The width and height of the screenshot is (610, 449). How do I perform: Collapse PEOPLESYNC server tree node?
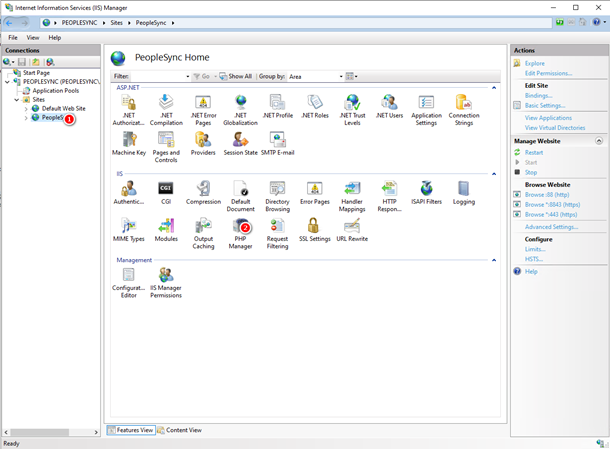tap(7, 82)
